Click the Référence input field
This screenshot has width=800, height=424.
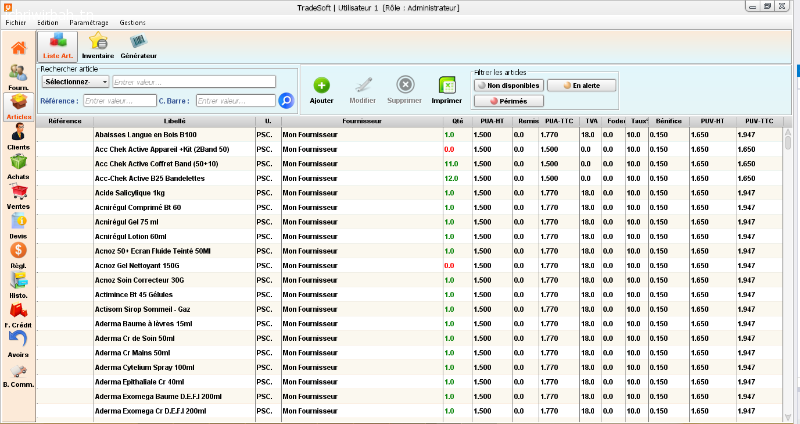120,101
